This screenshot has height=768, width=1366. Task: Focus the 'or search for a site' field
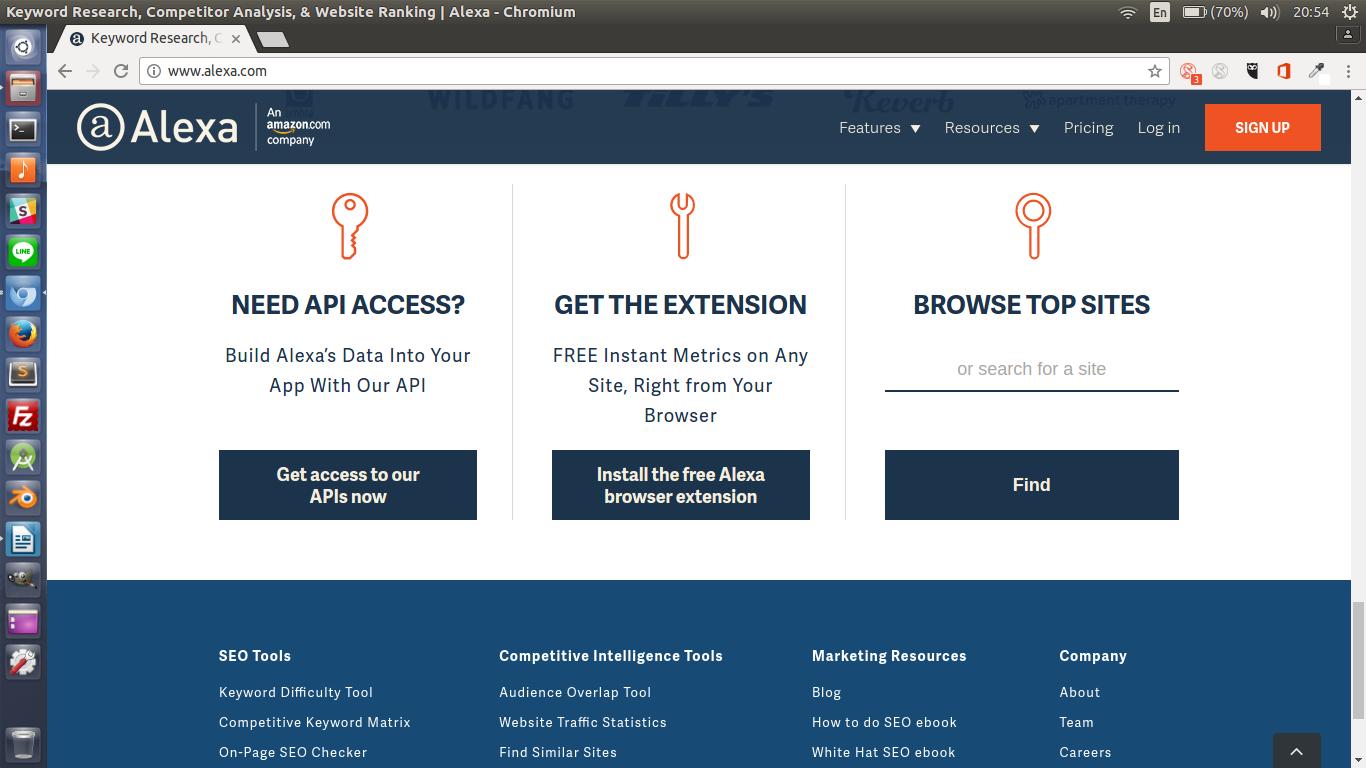point(1032,369)
